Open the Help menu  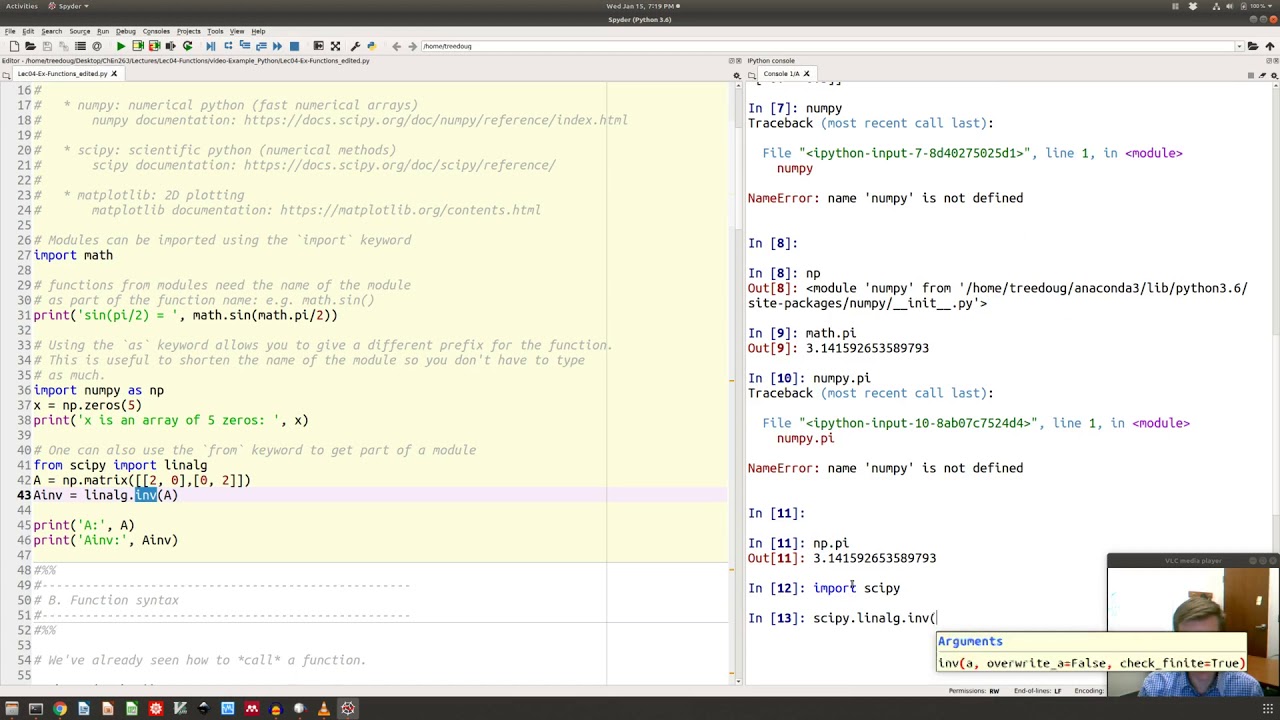tap(258, 31)
